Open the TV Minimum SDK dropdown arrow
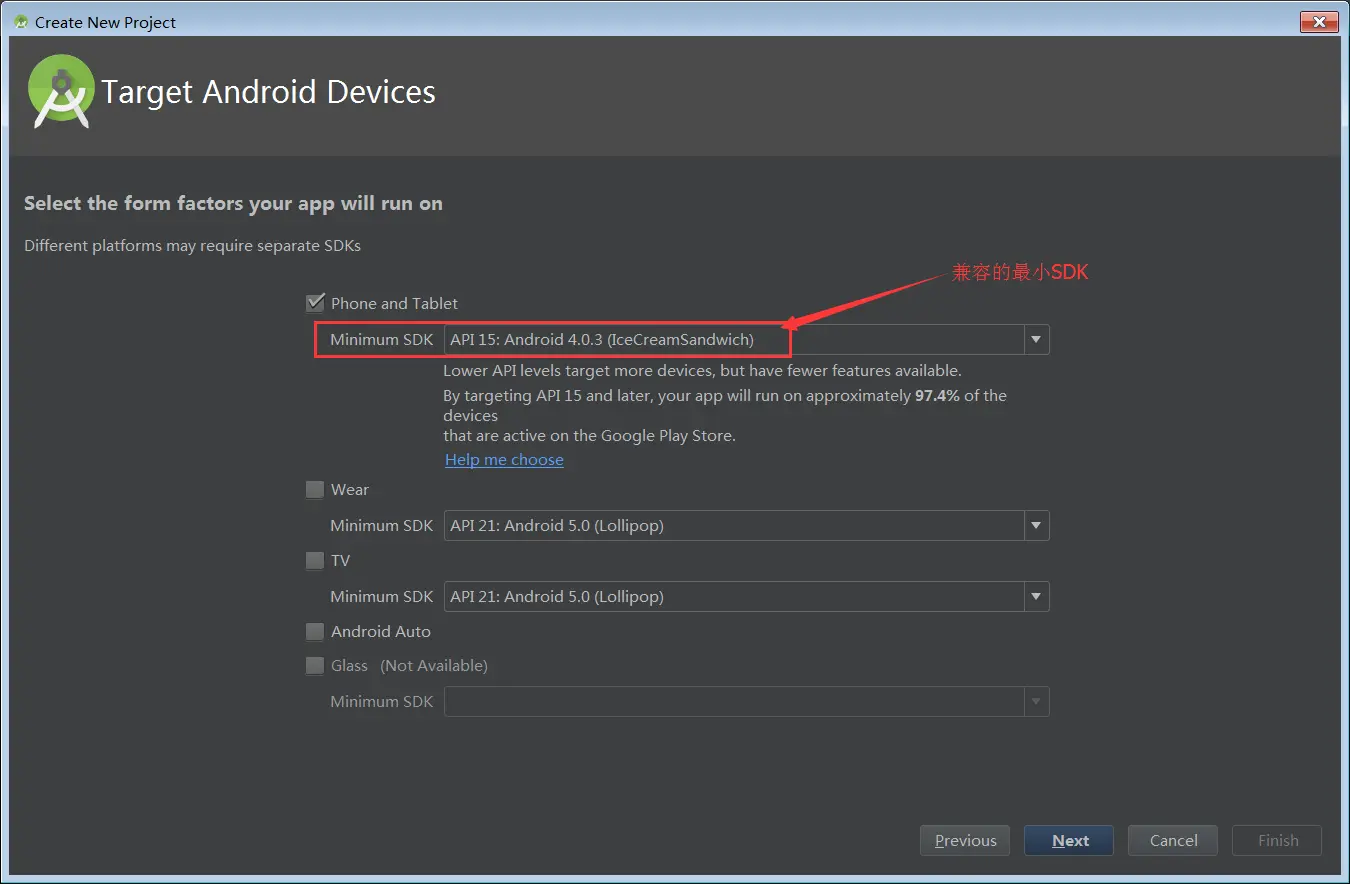 [1036, 597]
